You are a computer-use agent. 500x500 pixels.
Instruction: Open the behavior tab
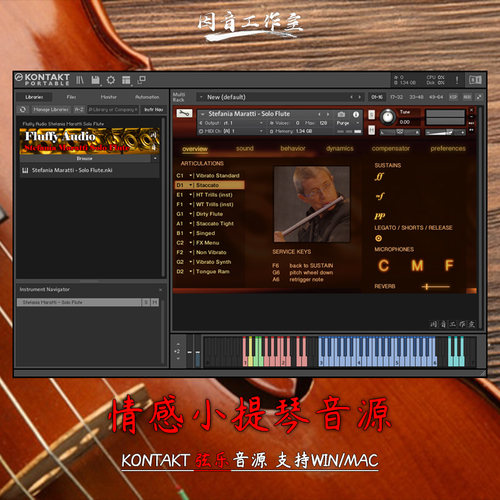click(293, 148)
